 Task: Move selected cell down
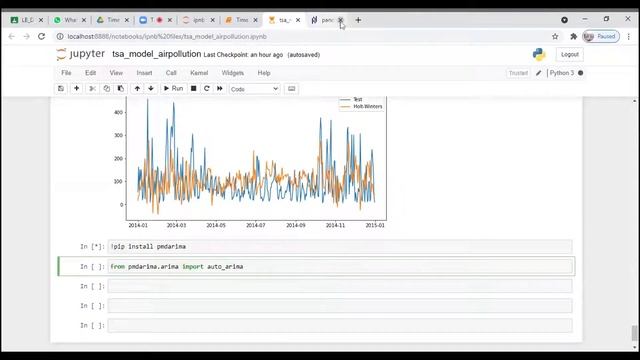(151, 89)
